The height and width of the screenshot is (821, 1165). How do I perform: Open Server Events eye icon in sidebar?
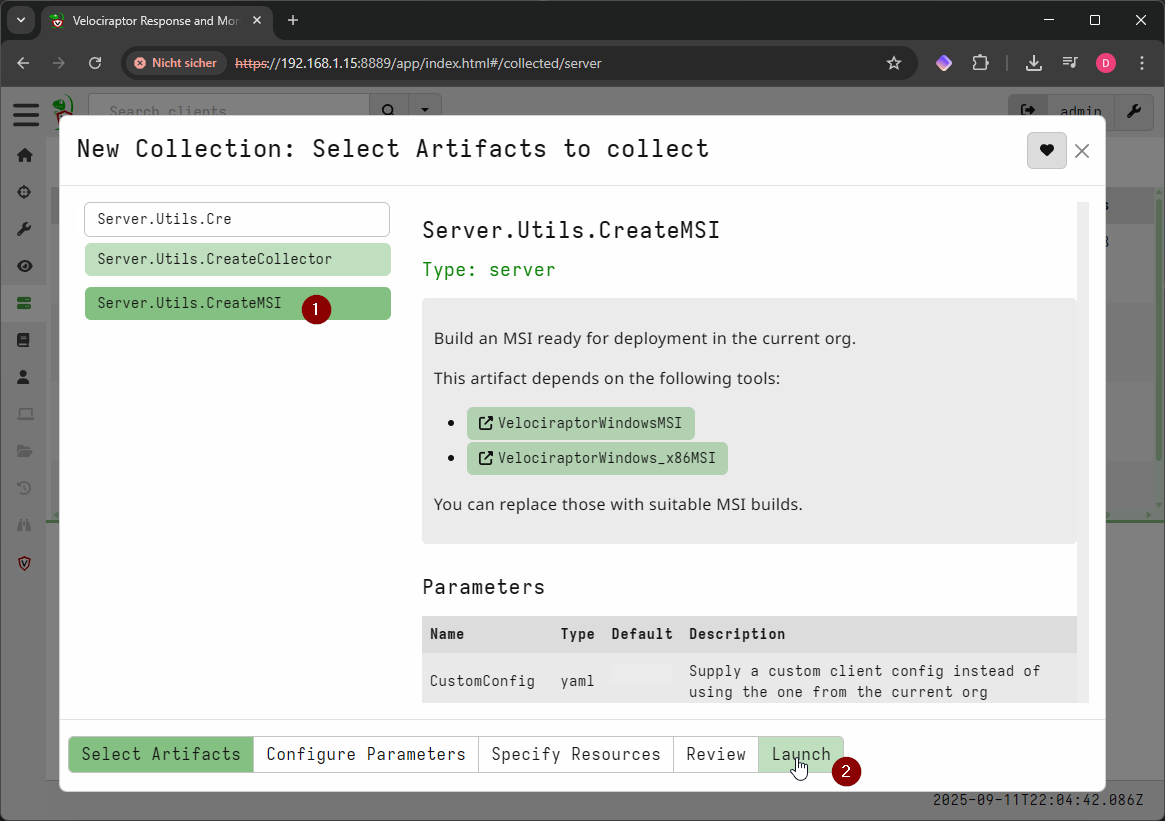[x=25, y=266]
